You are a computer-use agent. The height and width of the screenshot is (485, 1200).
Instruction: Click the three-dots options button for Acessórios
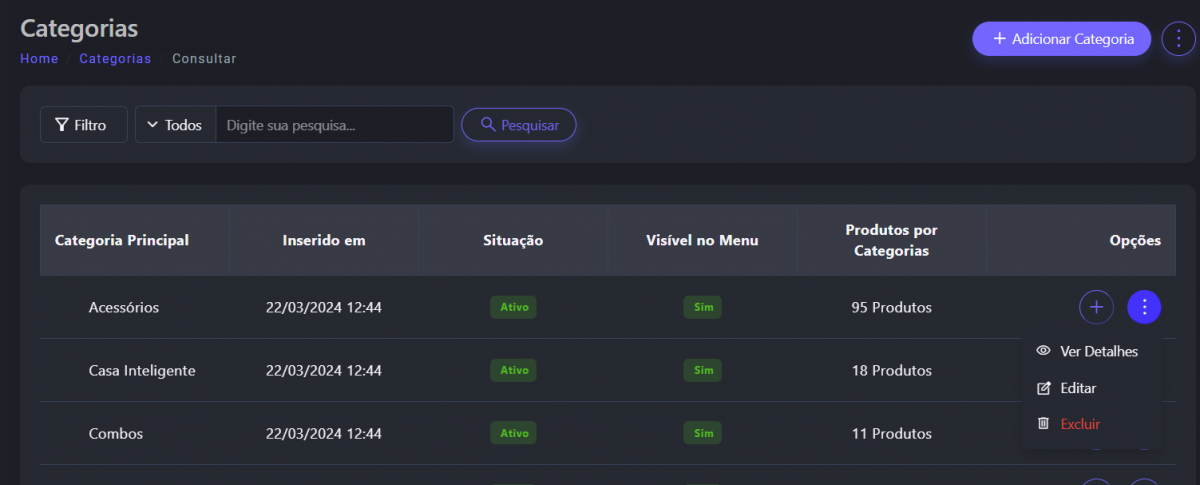click(1144, 307)
